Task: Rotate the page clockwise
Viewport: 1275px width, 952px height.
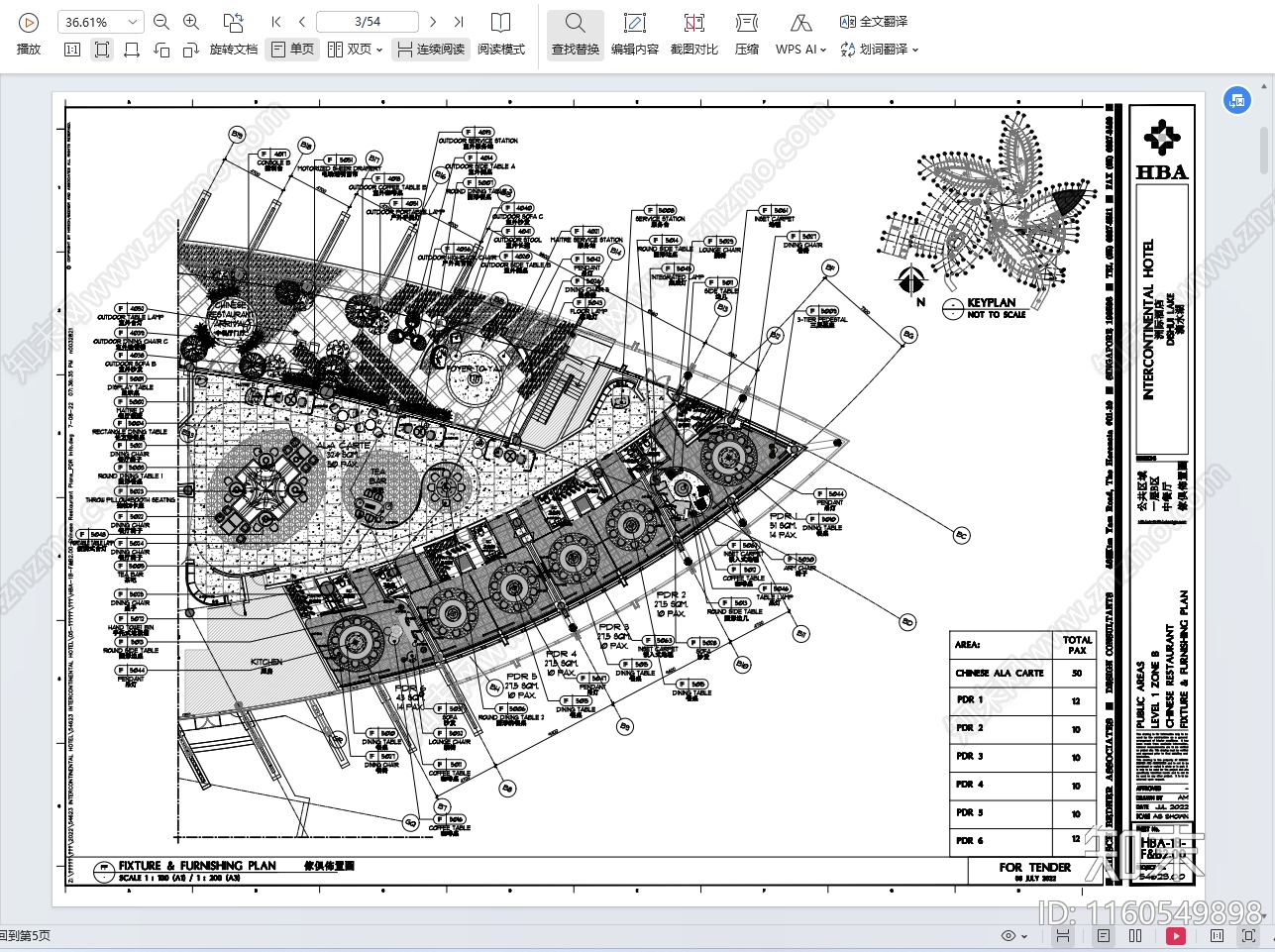Action: coord(191,50)
